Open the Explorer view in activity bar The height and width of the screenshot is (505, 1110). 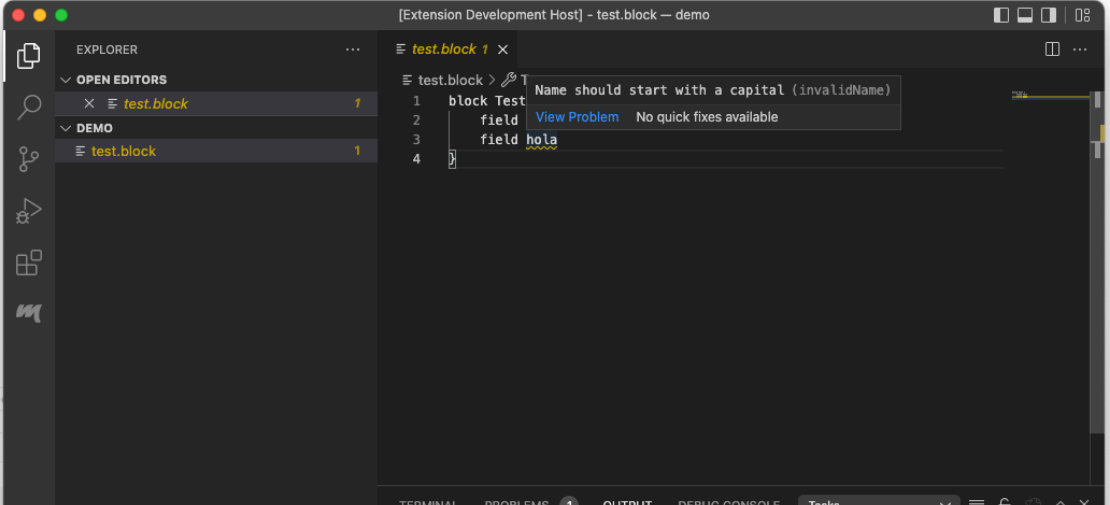28,56
